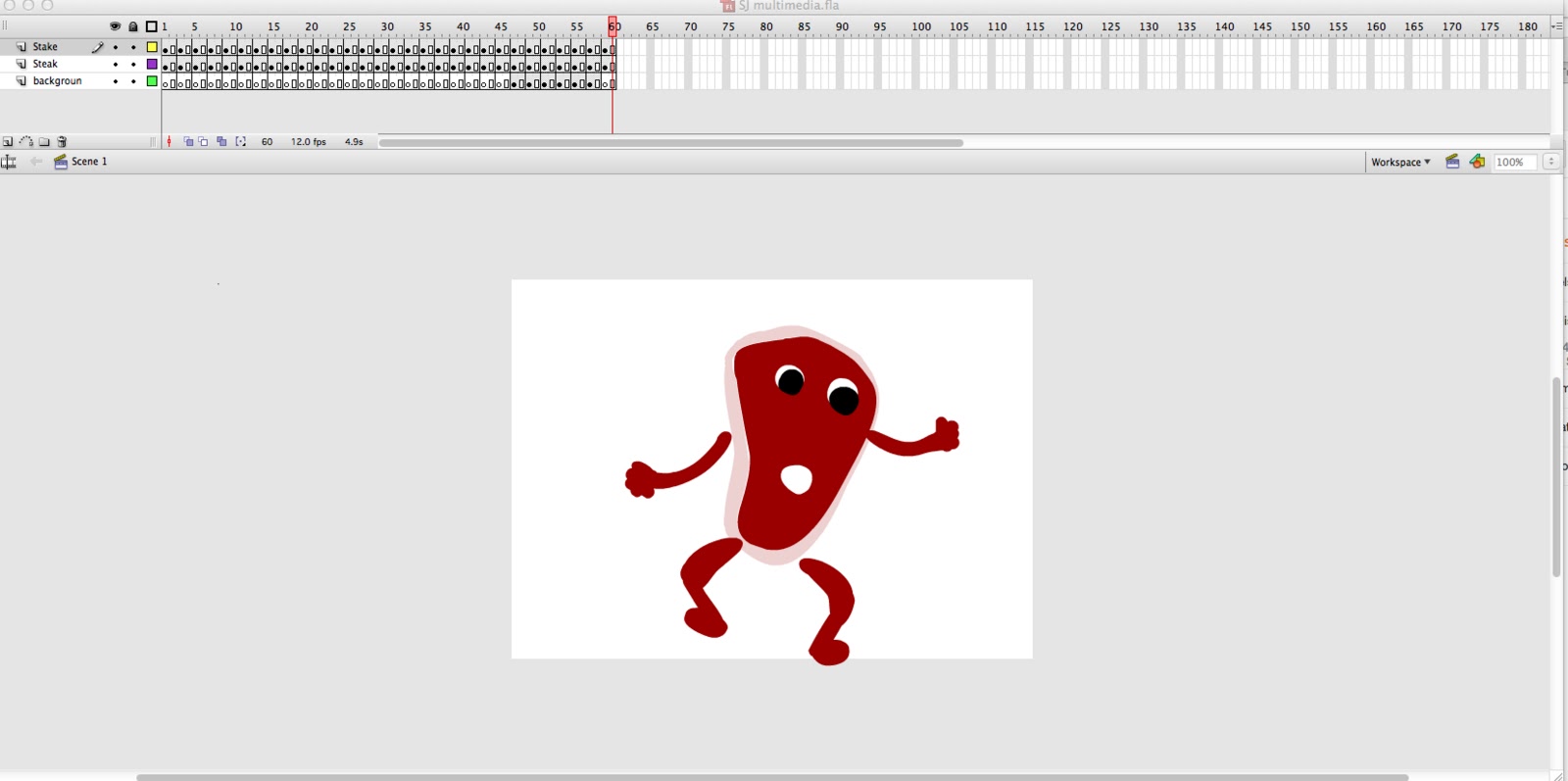Click the steak character's right hand
The height and width of the screenshot is (781, 1568).
tap(947, 434)
